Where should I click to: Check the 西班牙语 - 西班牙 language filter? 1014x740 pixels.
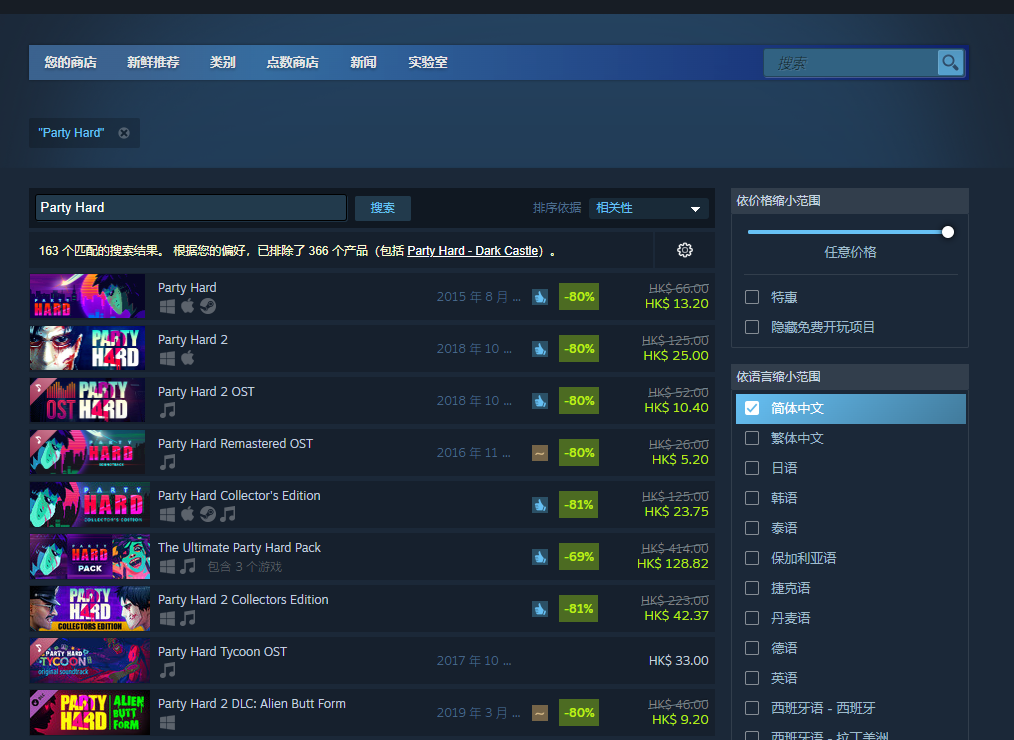coord(752,708)
